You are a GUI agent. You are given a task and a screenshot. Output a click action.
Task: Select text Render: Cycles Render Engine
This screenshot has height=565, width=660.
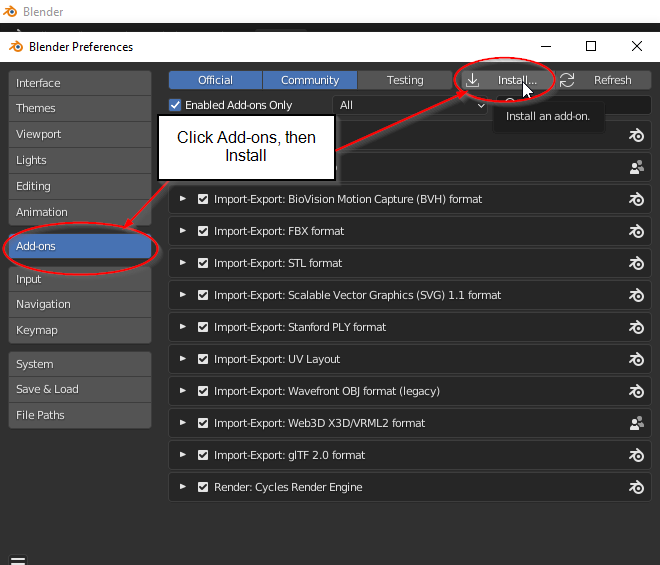click(x=288, y=487)
